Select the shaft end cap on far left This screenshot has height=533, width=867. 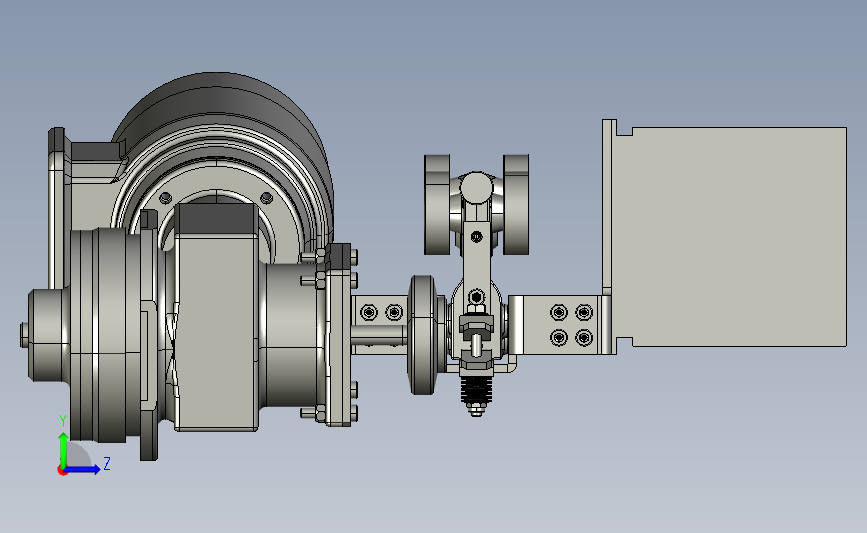point(25,335)
